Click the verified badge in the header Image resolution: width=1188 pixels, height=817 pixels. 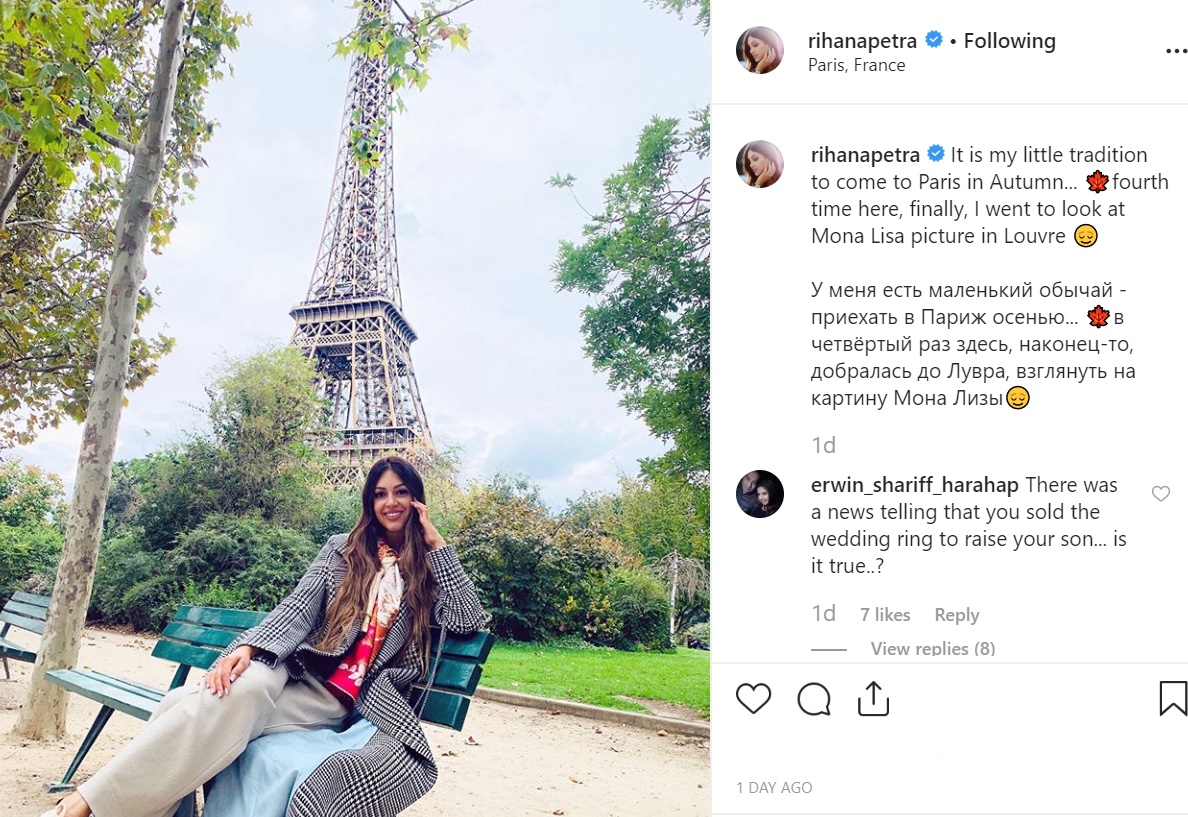pyautogui.click(x=933, y=39)
